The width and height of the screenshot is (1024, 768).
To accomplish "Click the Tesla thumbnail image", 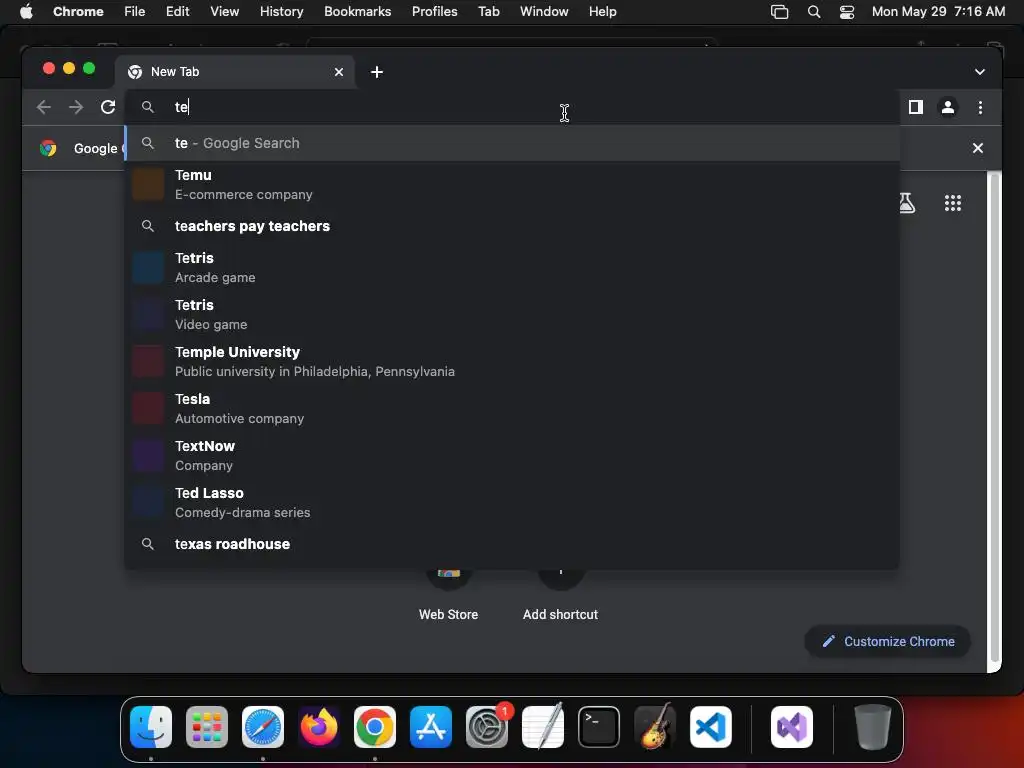I will coord(148,408).
